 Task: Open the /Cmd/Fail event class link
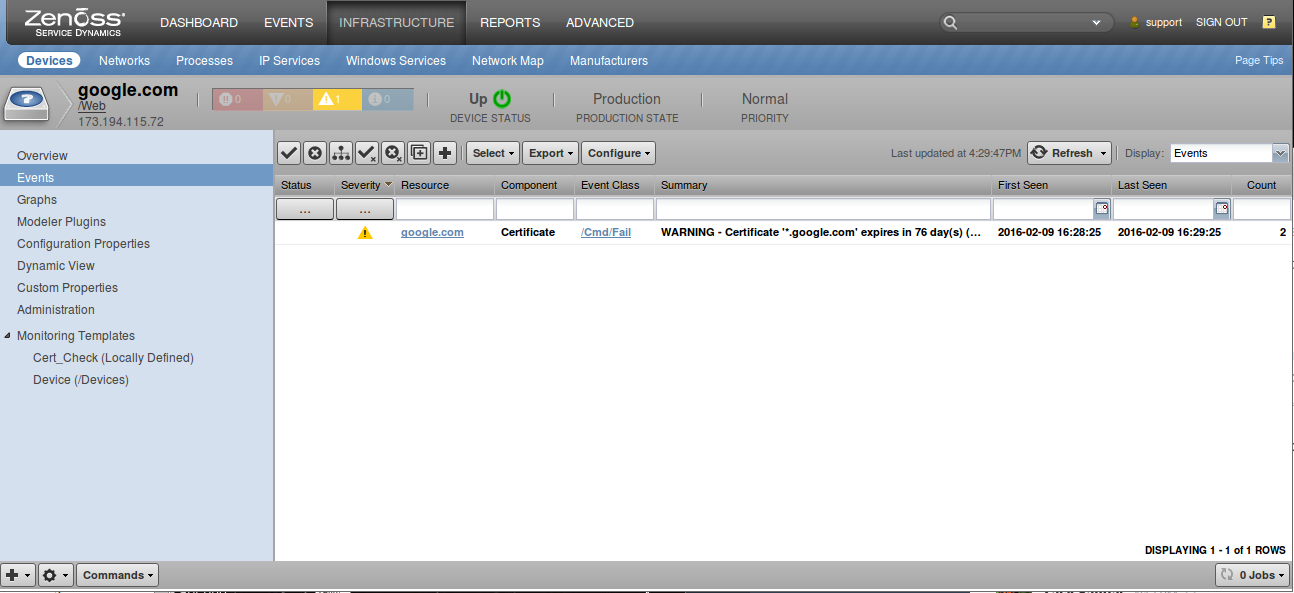pyautogui.click(x=606, y=232)
